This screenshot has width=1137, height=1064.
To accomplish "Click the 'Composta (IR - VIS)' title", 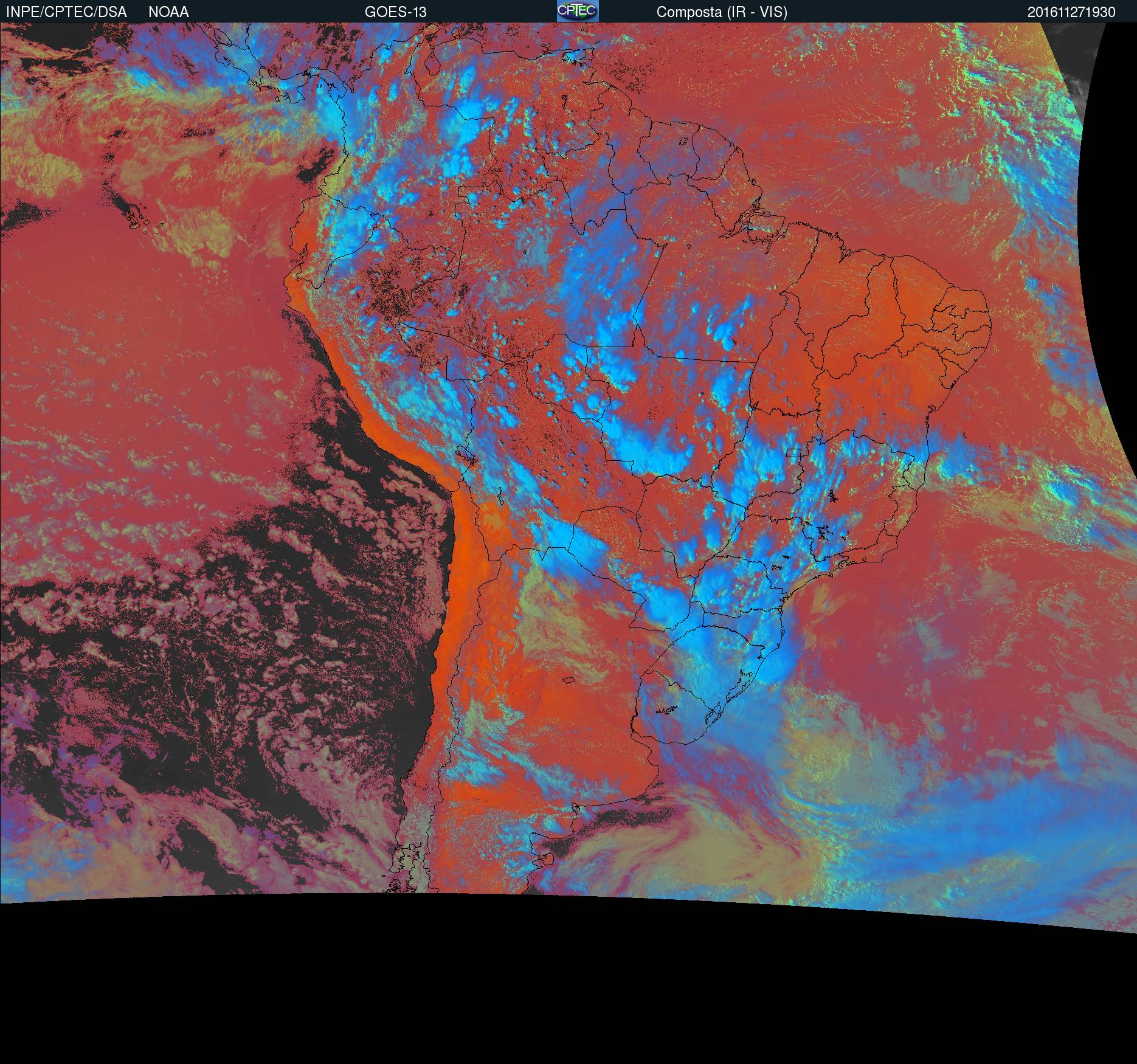I will [x=722, y=12].
